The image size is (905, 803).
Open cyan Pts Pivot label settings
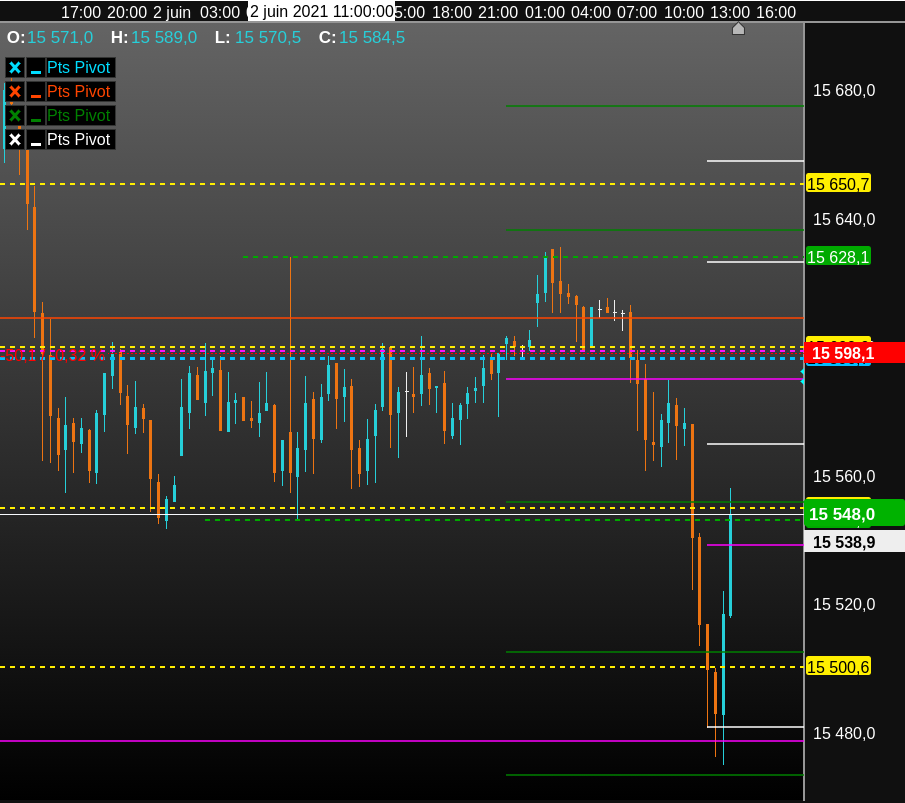[x=78, y=68]
